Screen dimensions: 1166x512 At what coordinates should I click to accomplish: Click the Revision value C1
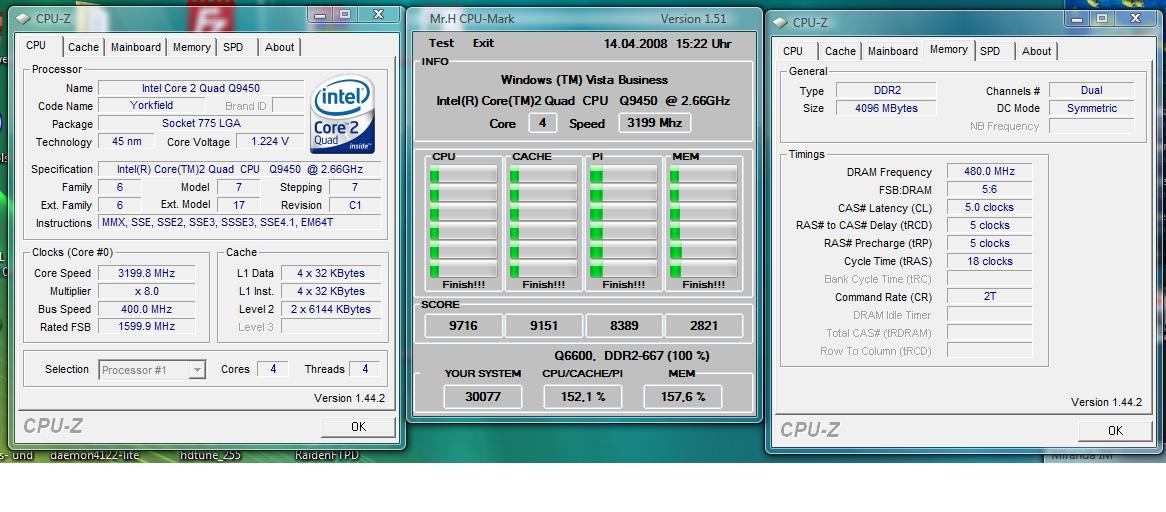pyautogui.click(x=355, y=205)
